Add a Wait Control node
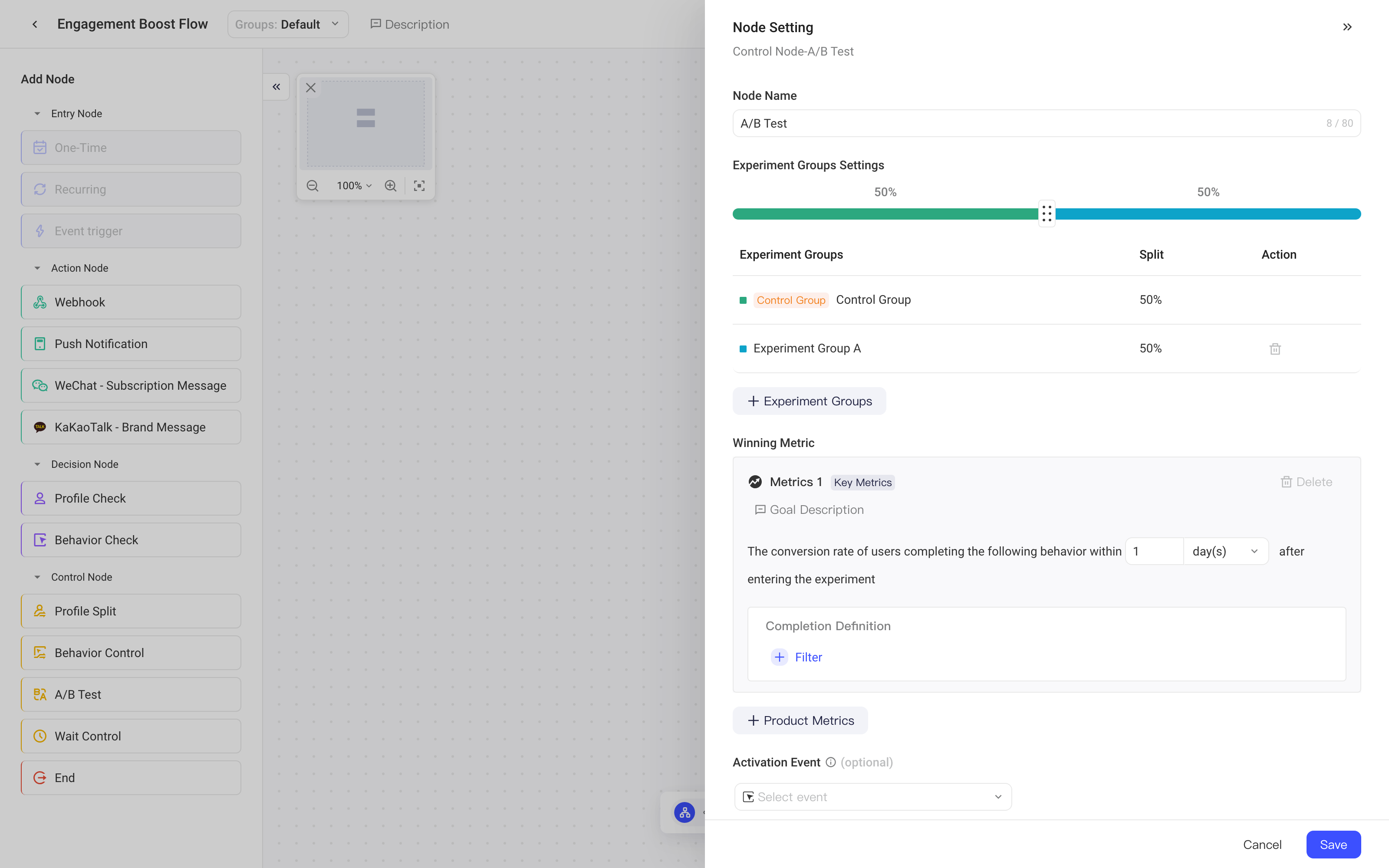This screenshot has height=868, width=1389. click(131, 736)
